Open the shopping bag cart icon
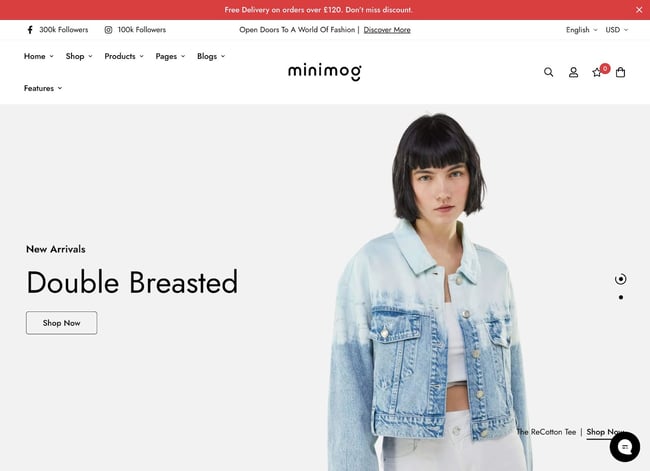 pos(621,72)
